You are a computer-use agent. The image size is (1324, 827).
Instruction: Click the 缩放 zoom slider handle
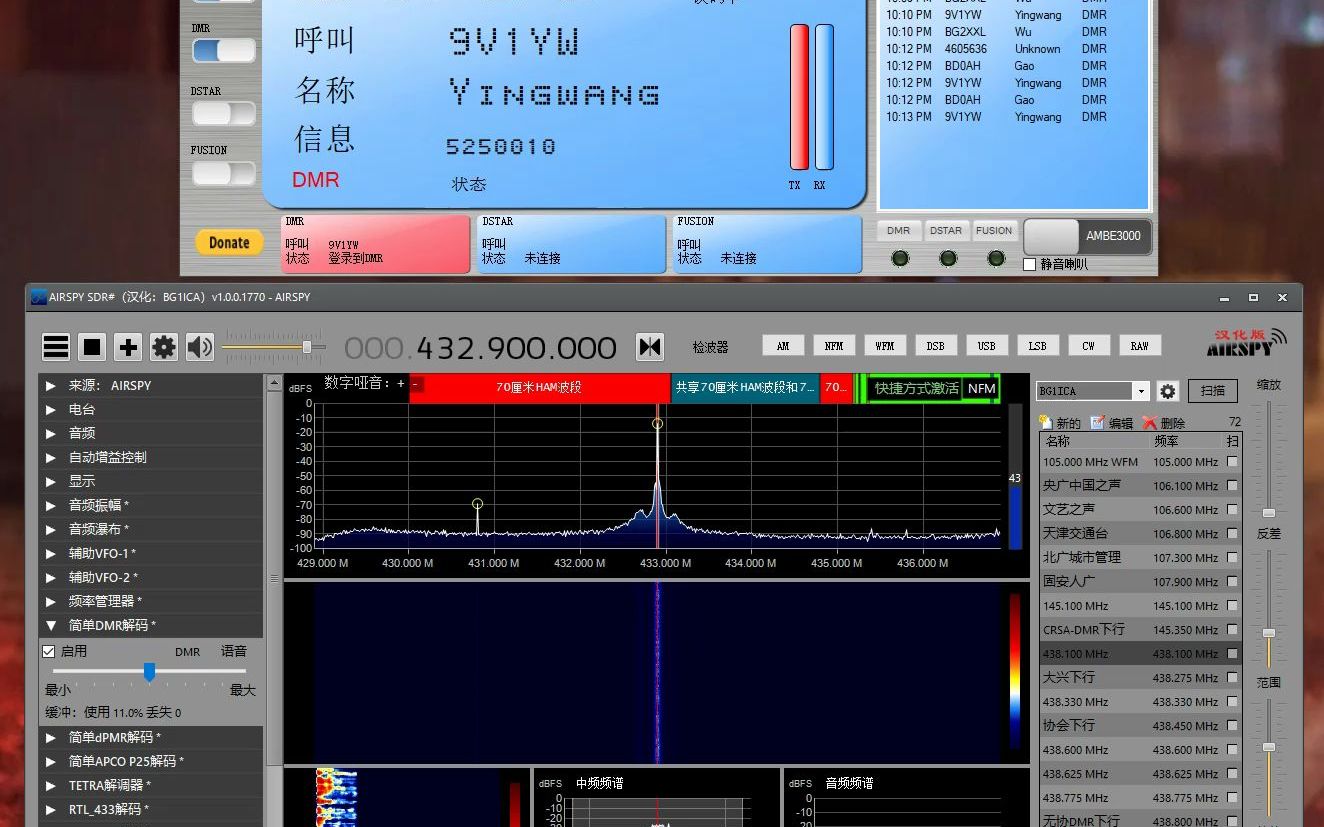pos(1269,513)
